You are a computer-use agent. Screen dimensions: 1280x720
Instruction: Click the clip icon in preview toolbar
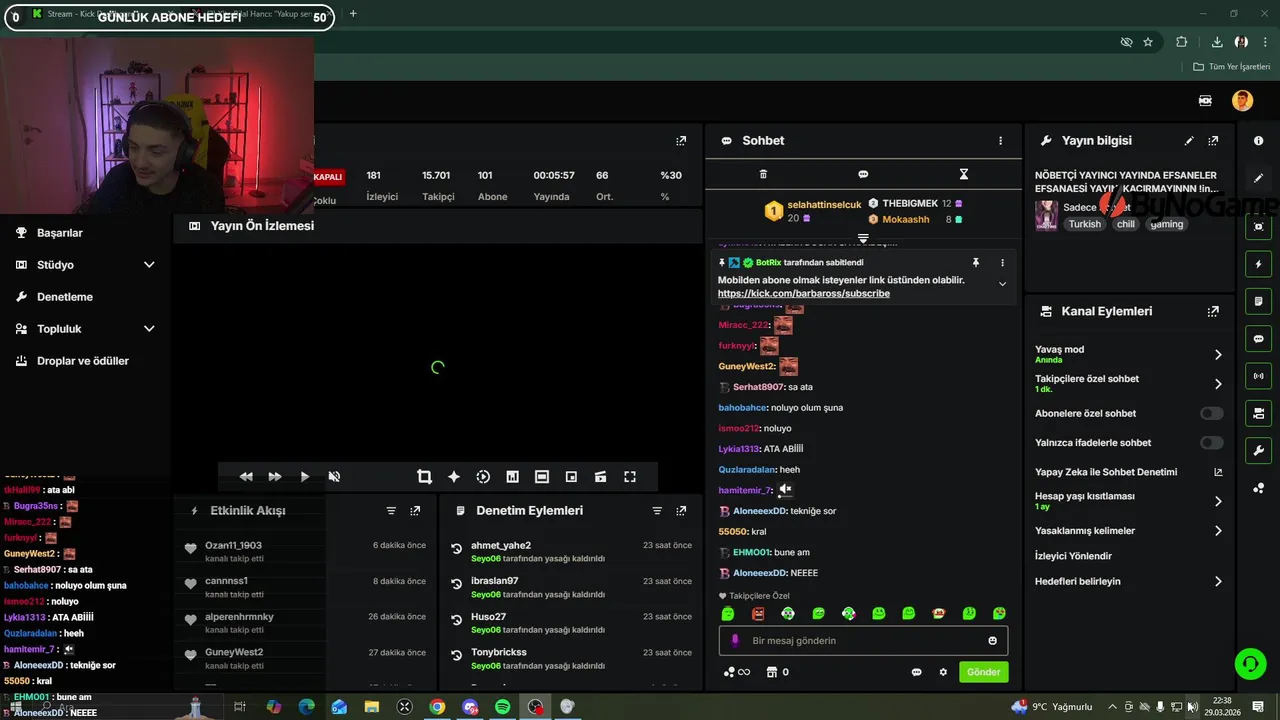click(600, 477)
